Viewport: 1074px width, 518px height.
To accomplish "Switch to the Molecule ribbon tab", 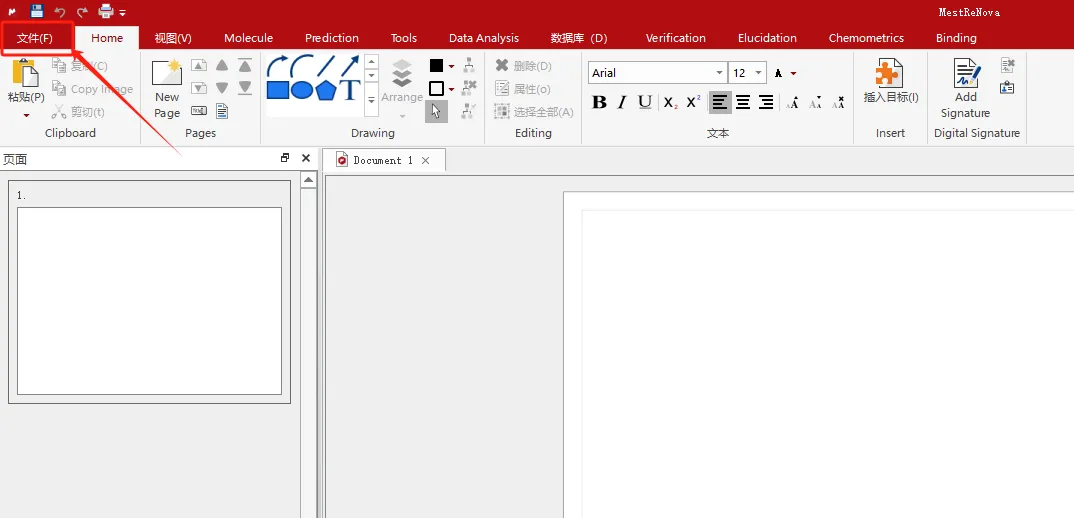I will pyautogui.click(x=248, y=38).
